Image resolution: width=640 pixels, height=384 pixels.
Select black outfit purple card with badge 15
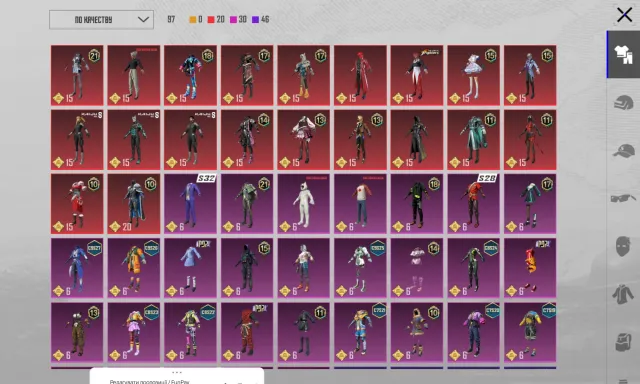tap(247, 268)
